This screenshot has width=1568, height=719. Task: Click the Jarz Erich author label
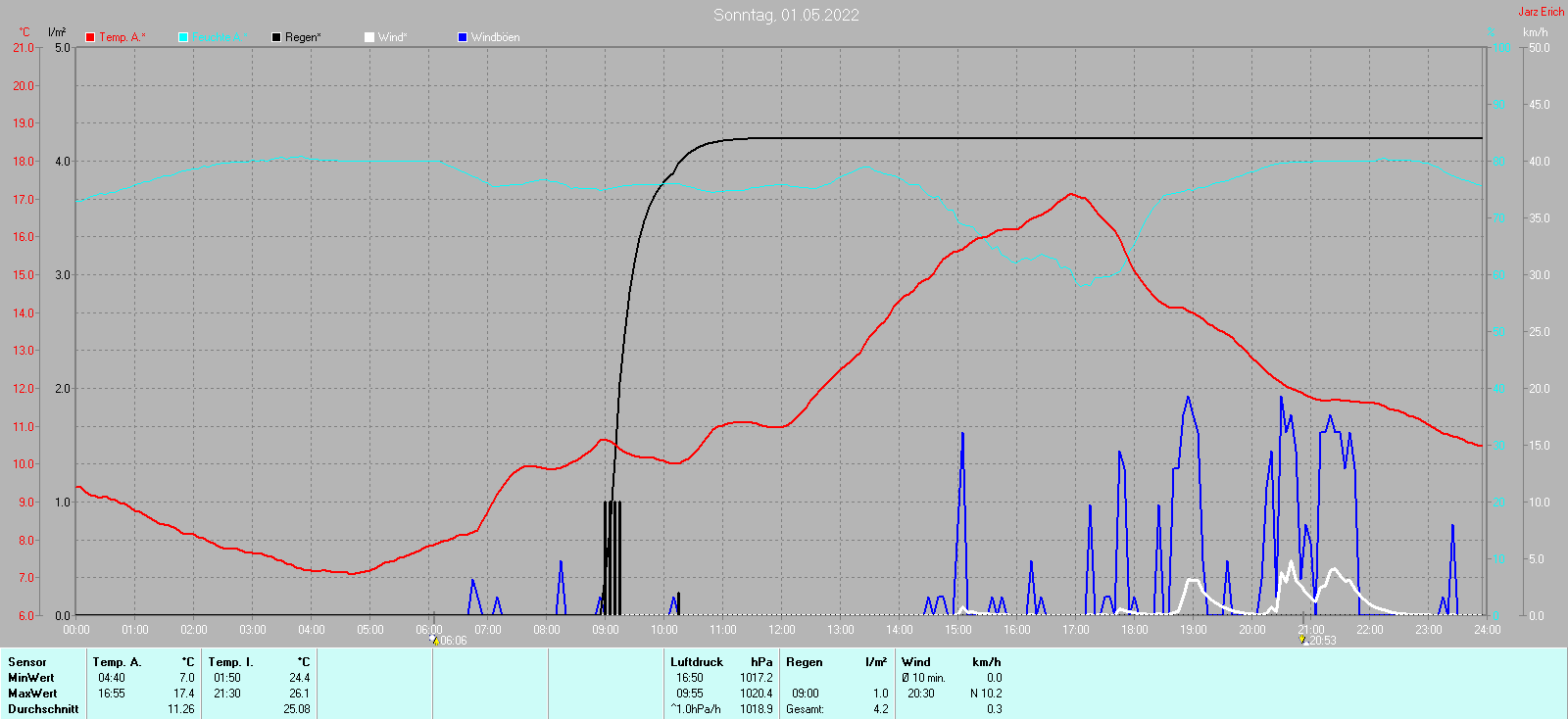point(1541,12)
